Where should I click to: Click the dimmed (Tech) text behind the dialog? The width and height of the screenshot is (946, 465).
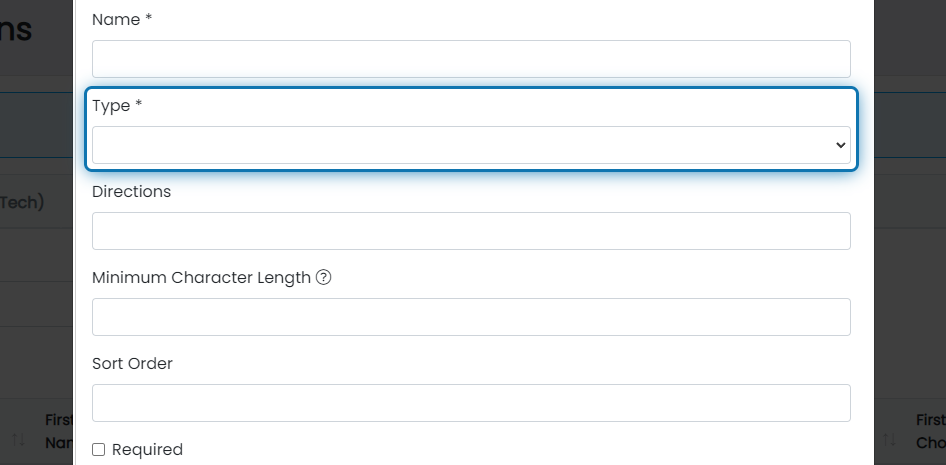[22, 202]
